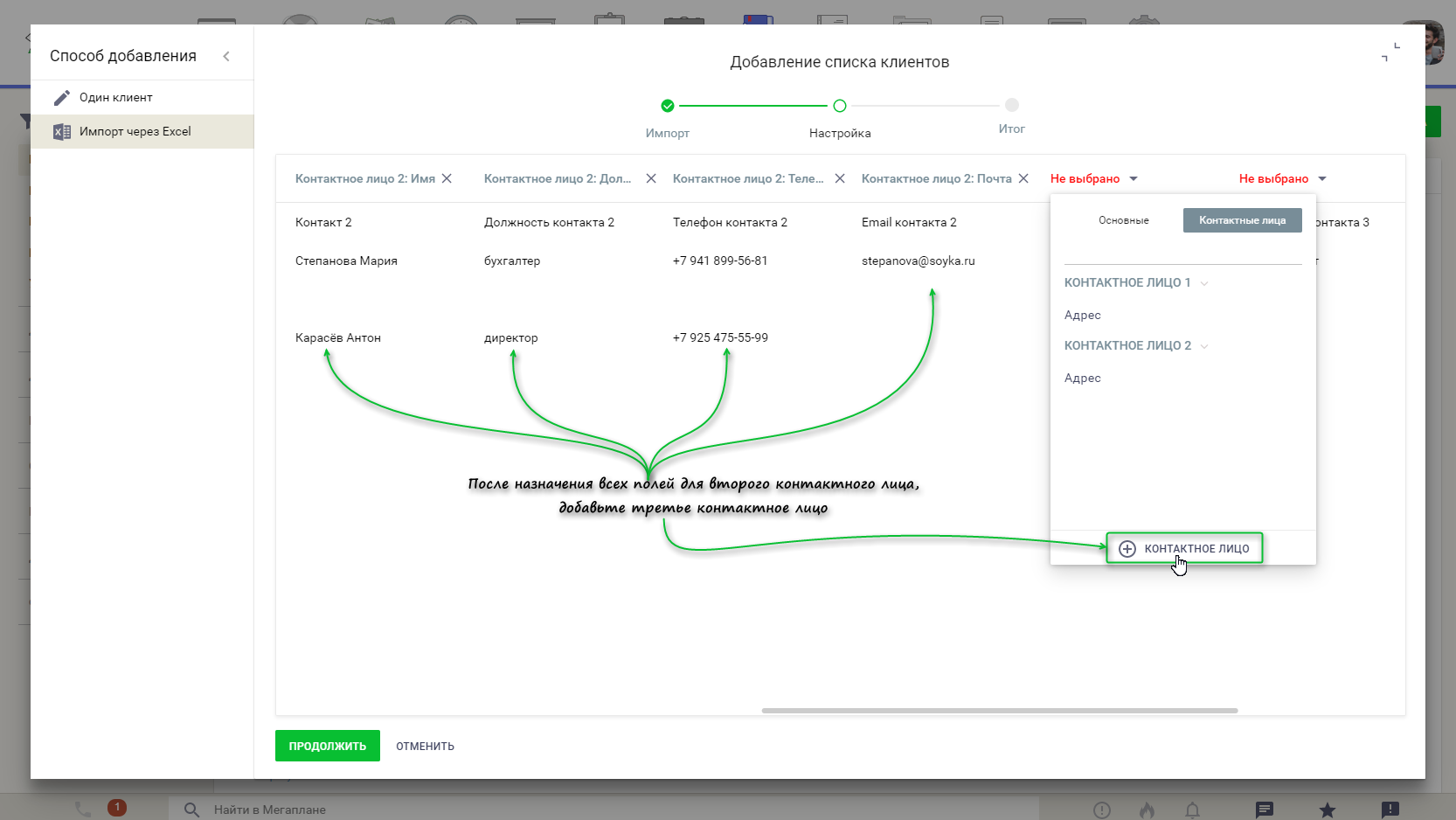Viewport: 1456px width, 820px height.
Task: Click the cell директор
Action: (511, 337)
